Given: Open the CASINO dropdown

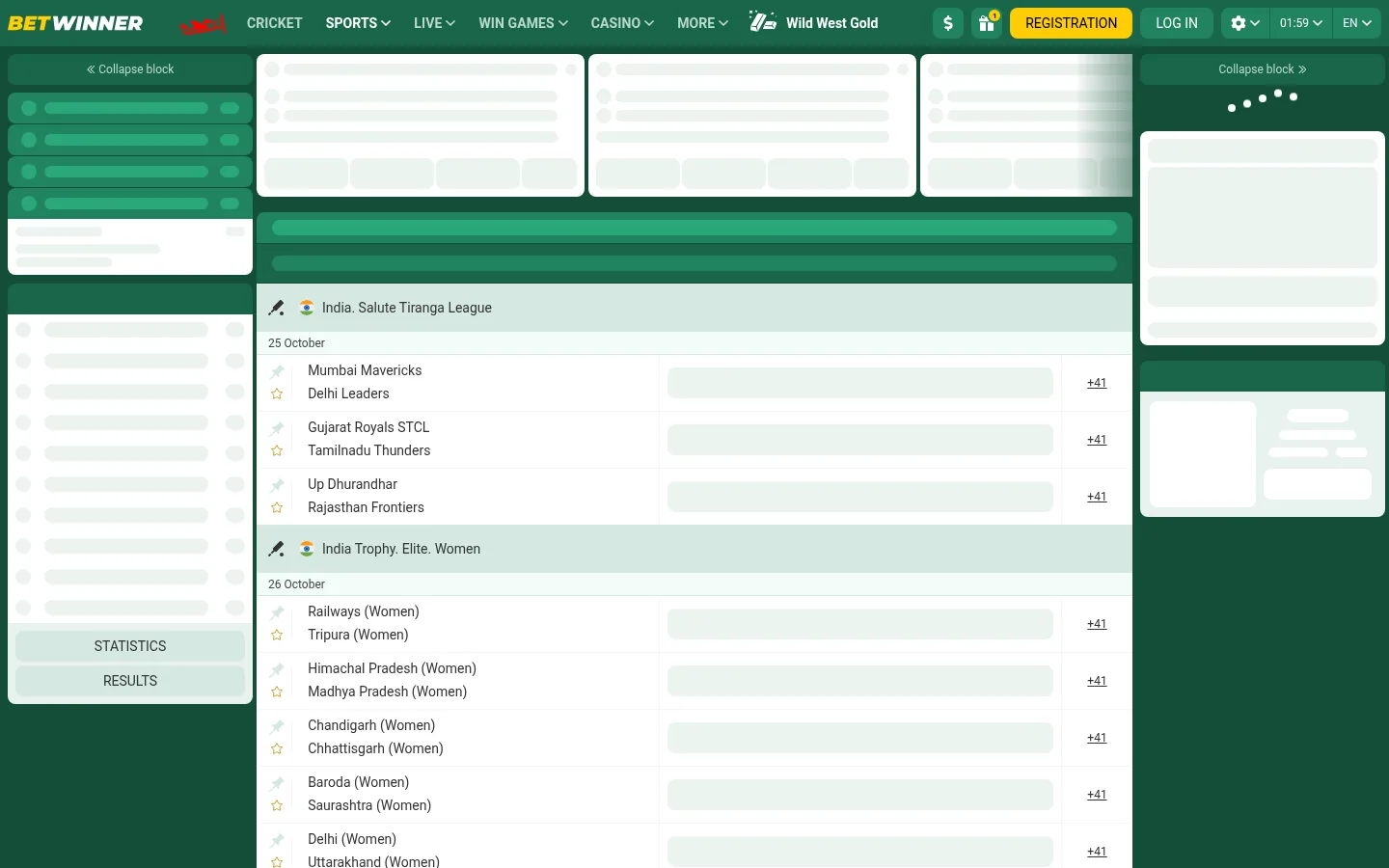Looking at the screenshot, I should pos(622,23).
